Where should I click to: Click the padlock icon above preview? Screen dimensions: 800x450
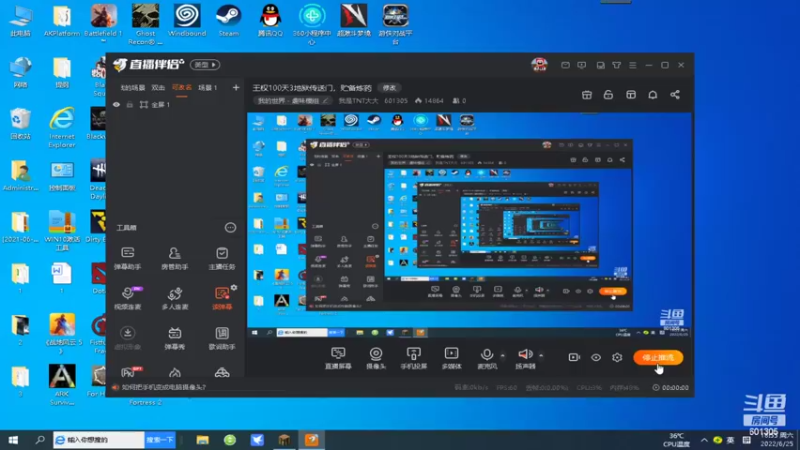pyautogui.click(x=608, y=95)
